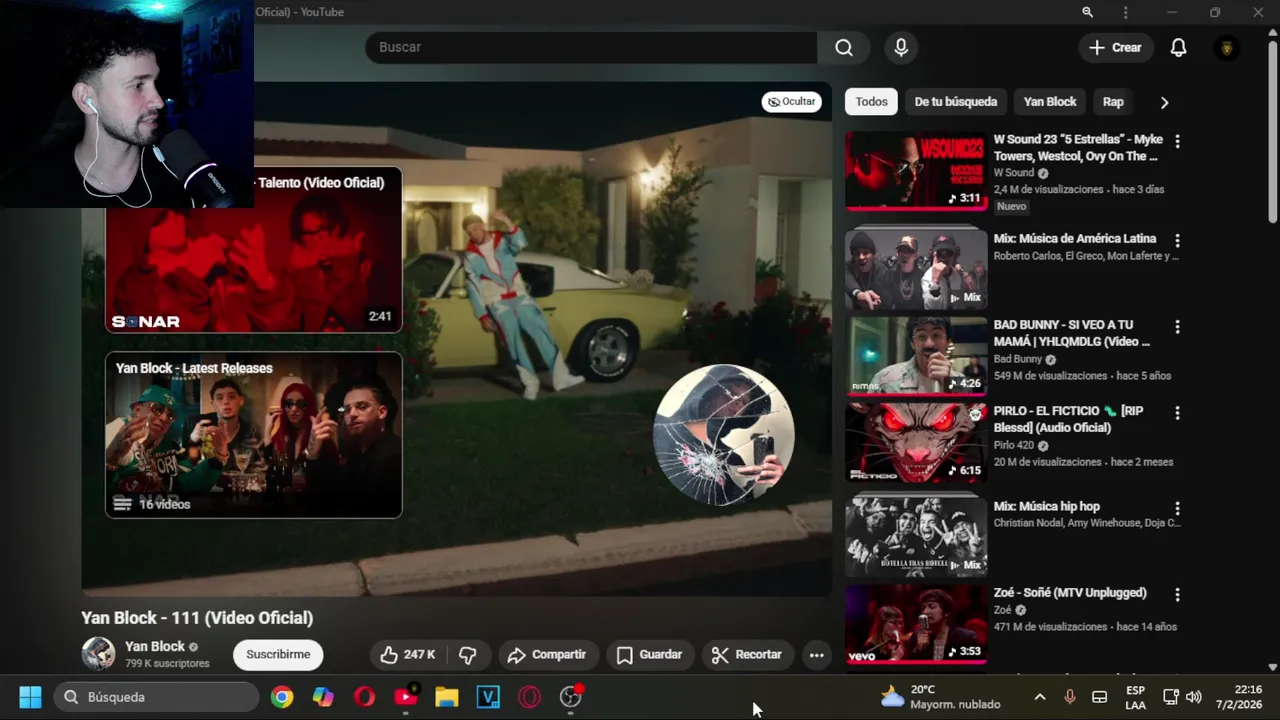The image size is (1280, 720).
Task: Open Zoé Soñé MTV Unplugged title
Action: point(1070,593)
